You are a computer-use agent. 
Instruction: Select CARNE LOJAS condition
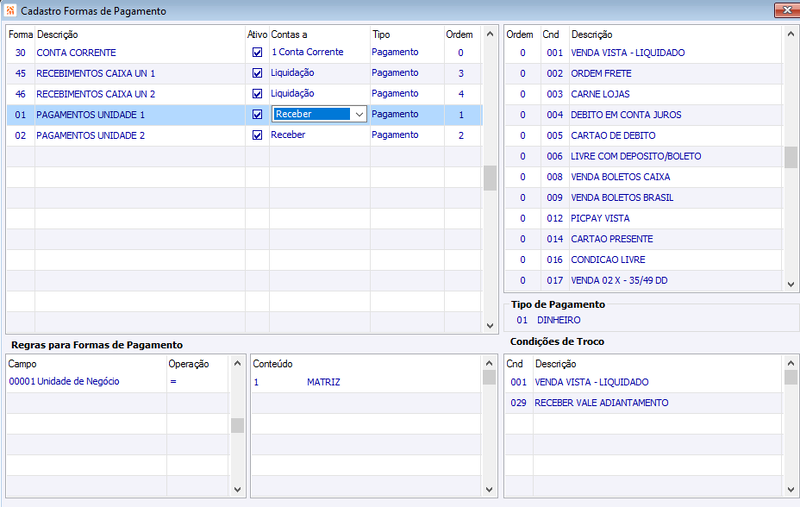pos(600,94)
